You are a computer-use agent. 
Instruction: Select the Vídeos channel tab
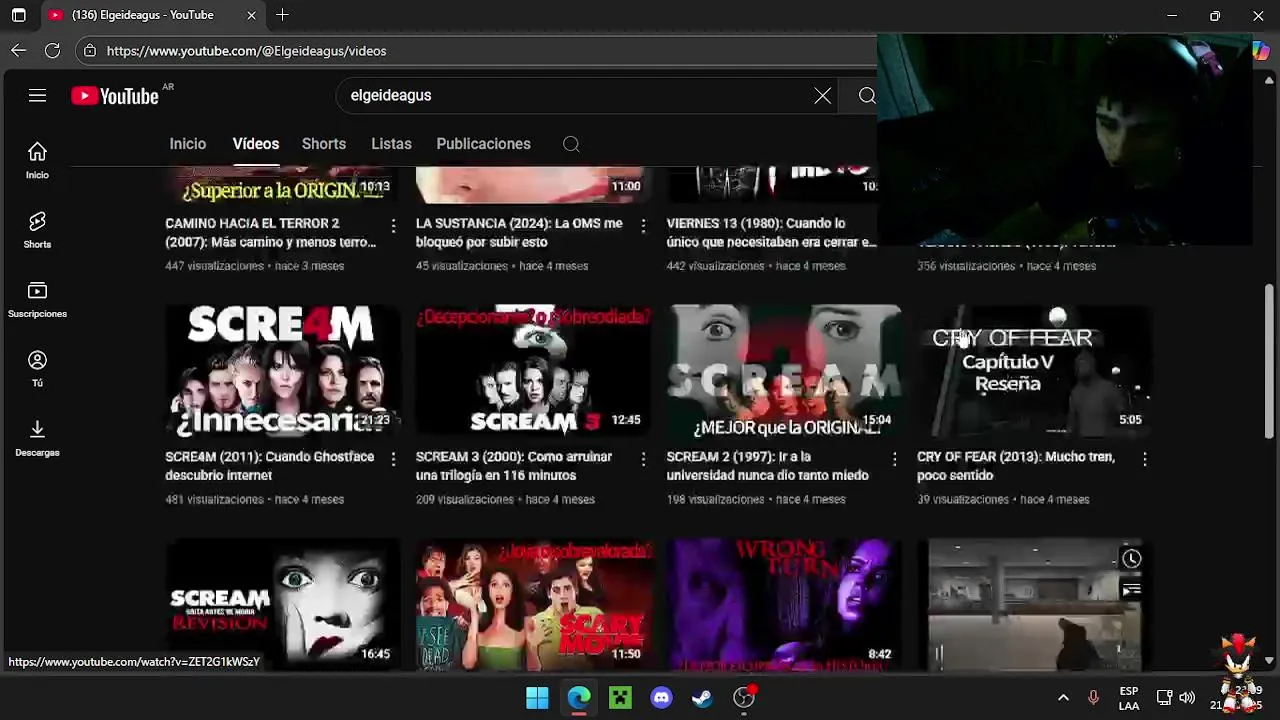(256, 144)
